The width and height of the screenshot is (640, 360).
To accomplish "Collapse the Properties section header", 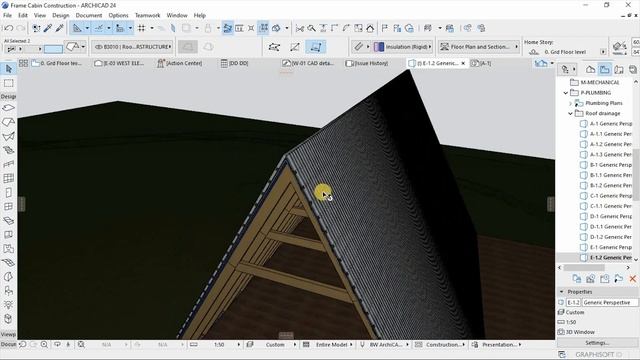I will tap(562, 292).
